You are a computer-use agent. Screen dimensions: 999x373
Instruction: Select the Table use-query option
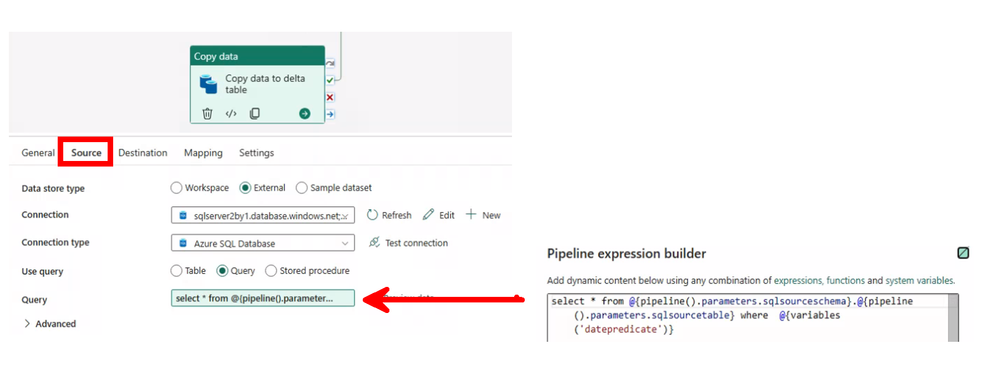pyautogui.click(x=176, y=271)
